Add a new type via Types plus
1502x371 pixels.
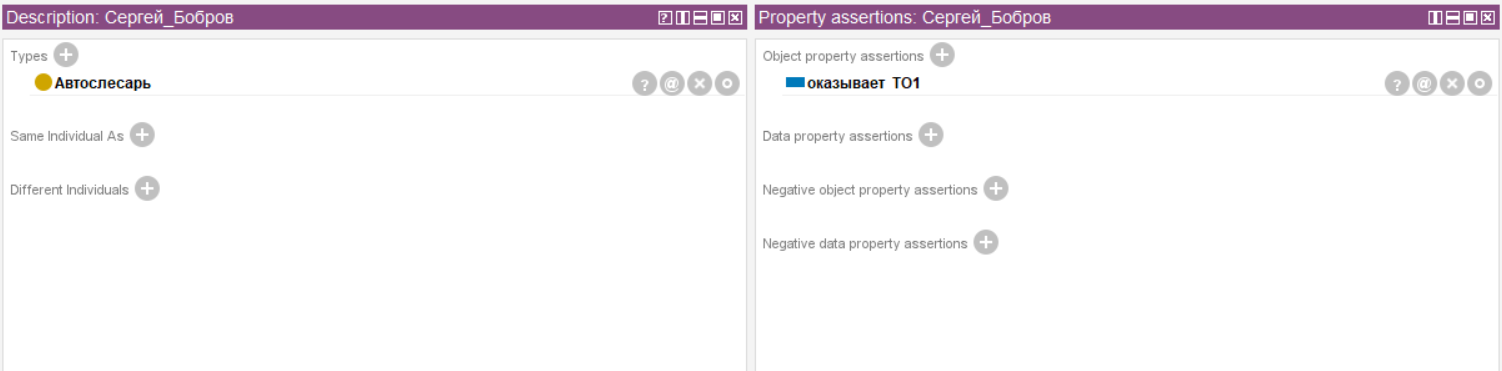(66, 55)
